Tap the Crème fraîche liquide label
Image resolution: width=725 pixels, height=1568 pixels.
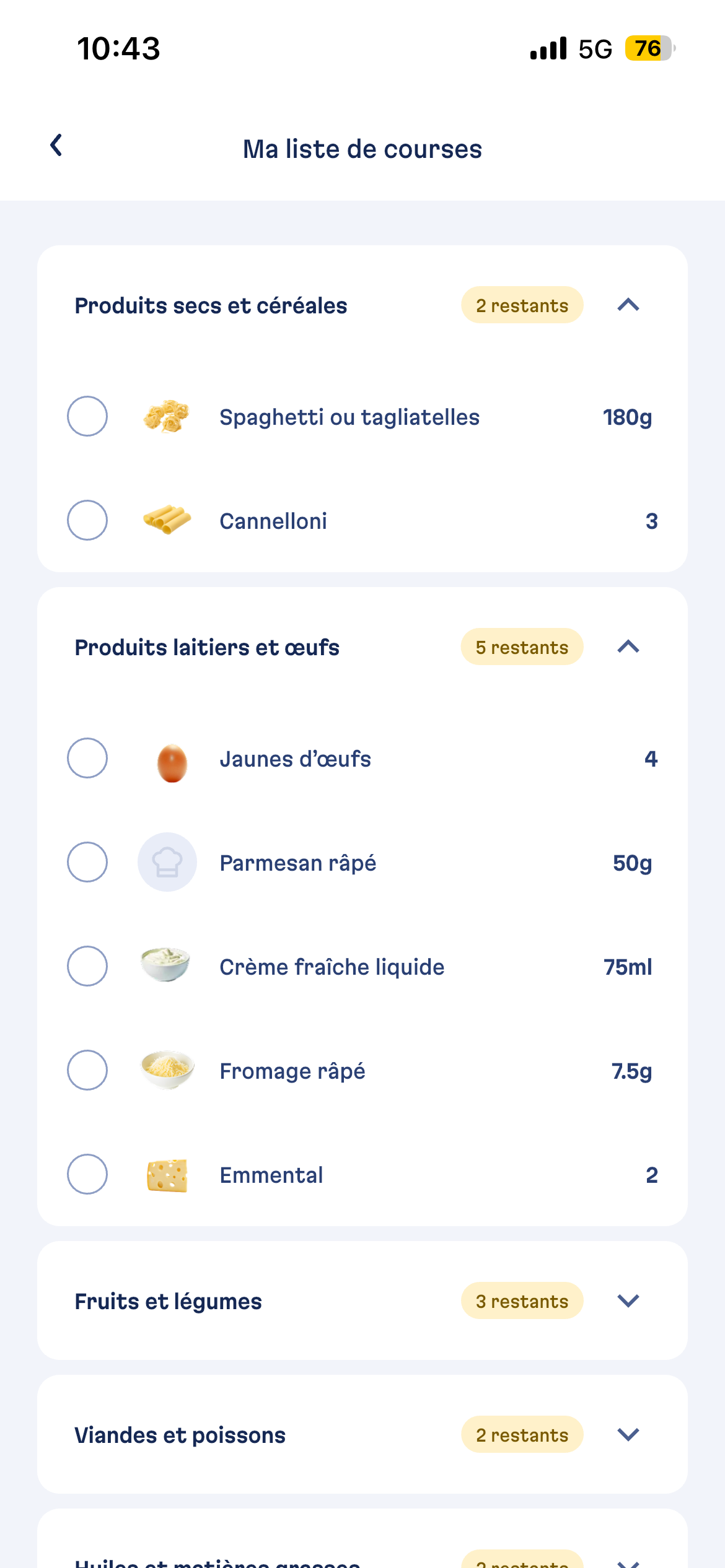(332, 967)
